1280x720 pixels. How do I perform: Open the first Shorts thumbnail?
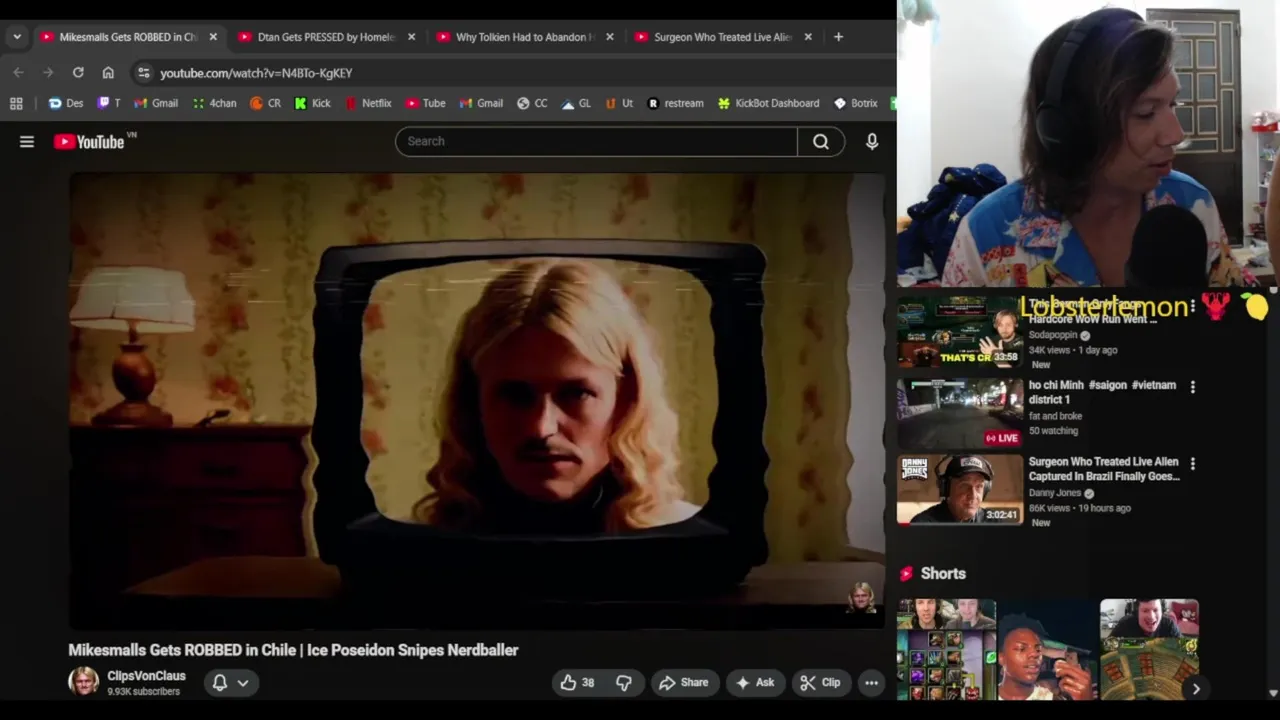click(946, 650)
